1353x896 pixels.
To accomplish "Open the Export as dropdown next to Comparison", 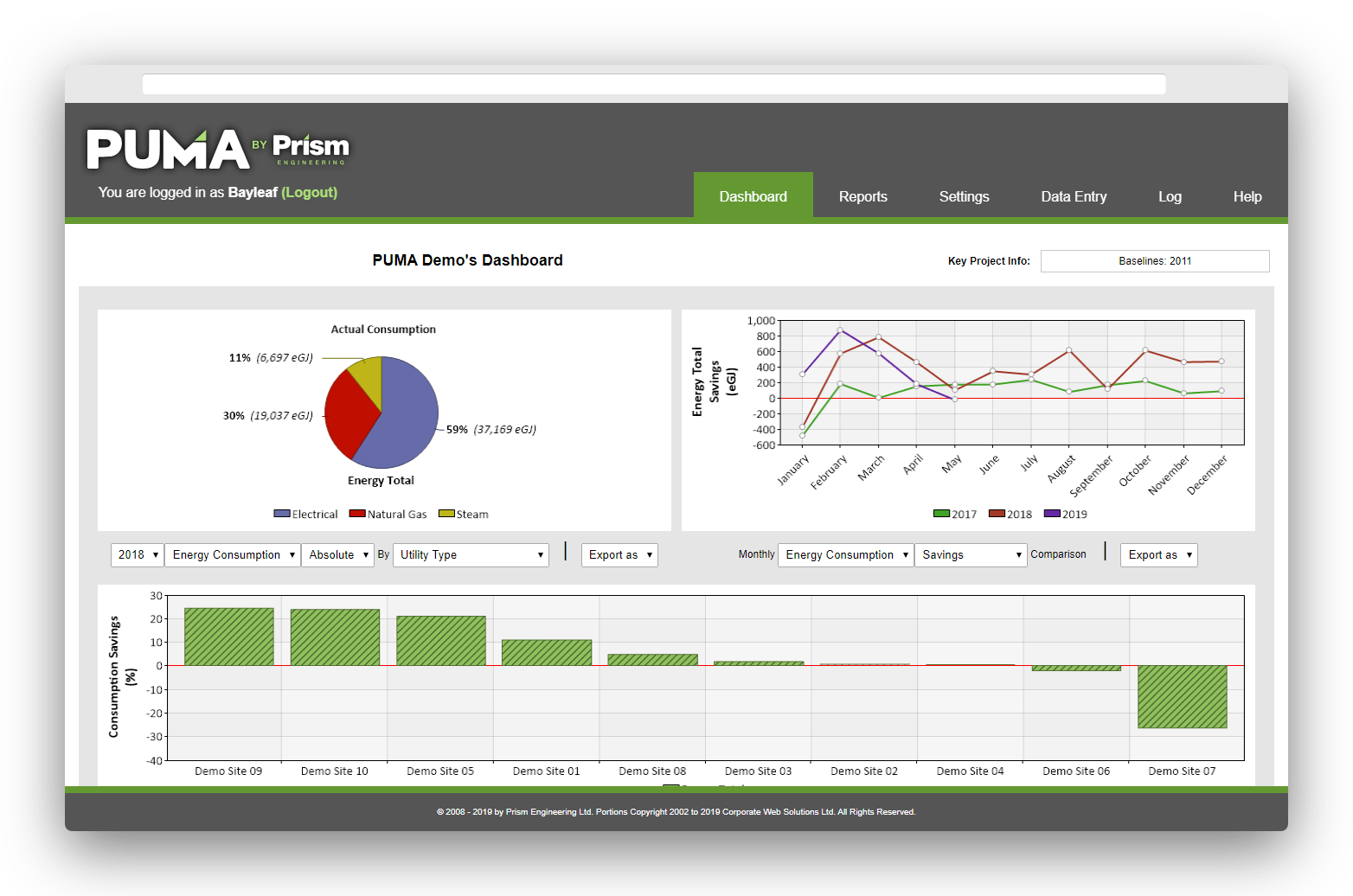I will tap(1158, 554).
